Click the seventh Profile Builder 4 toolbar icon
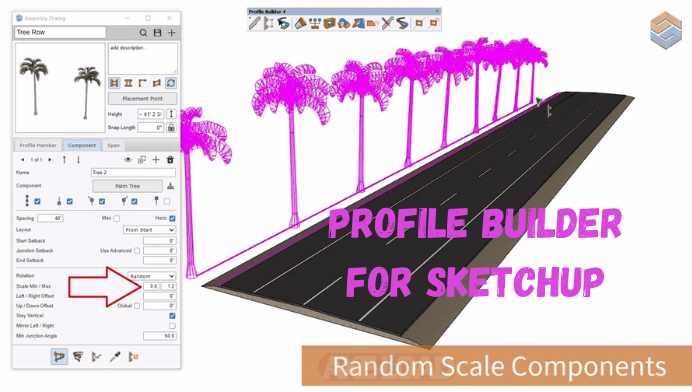 344,23
